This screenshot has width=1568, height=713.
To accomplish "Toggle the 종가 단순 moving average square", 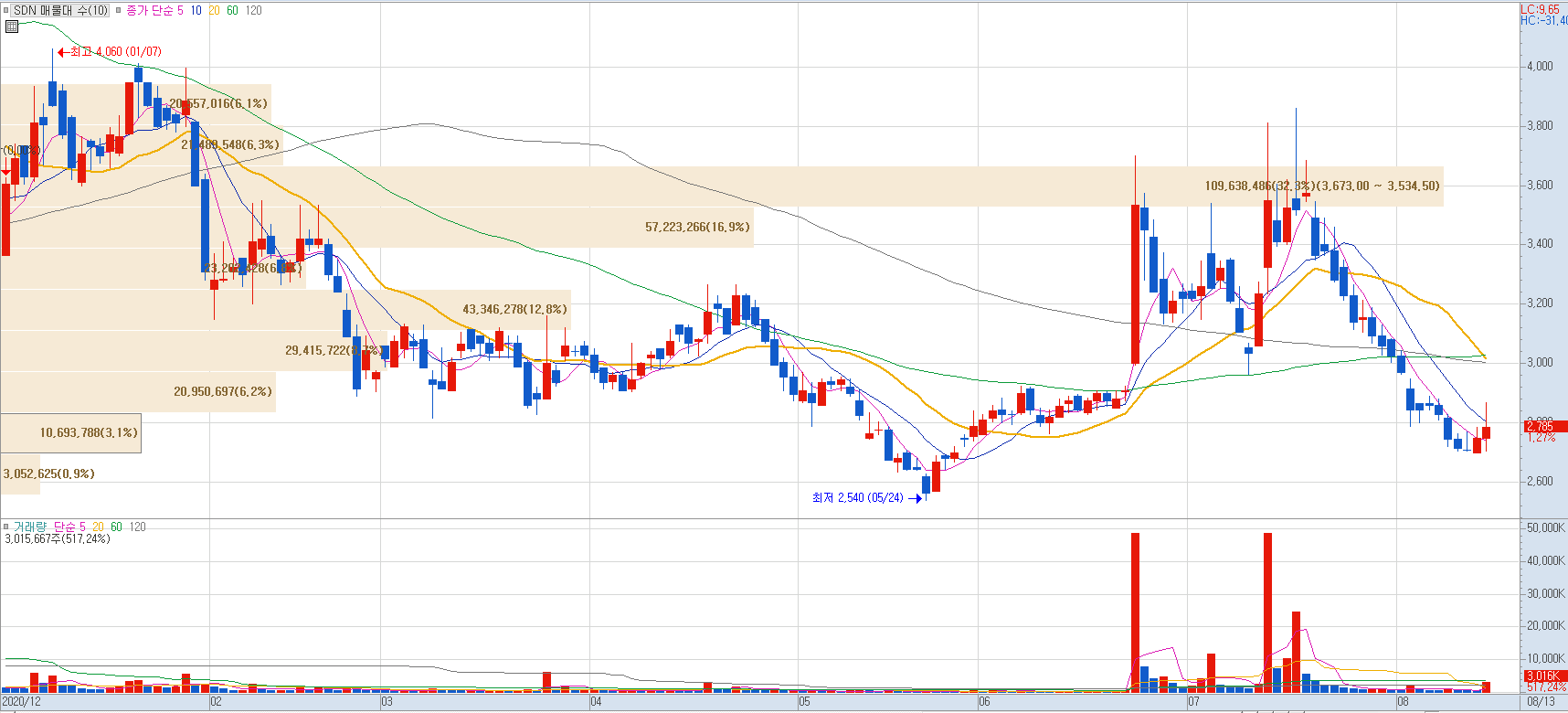I will (x=118, y=10).
